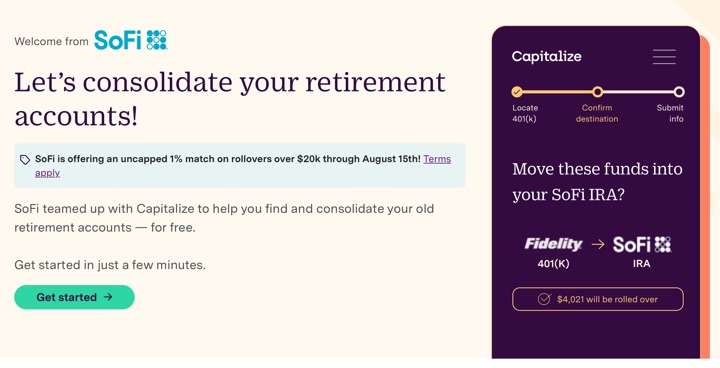Select the Confirm destination step circle
The image size is (720, 368).
click(597, 92)
